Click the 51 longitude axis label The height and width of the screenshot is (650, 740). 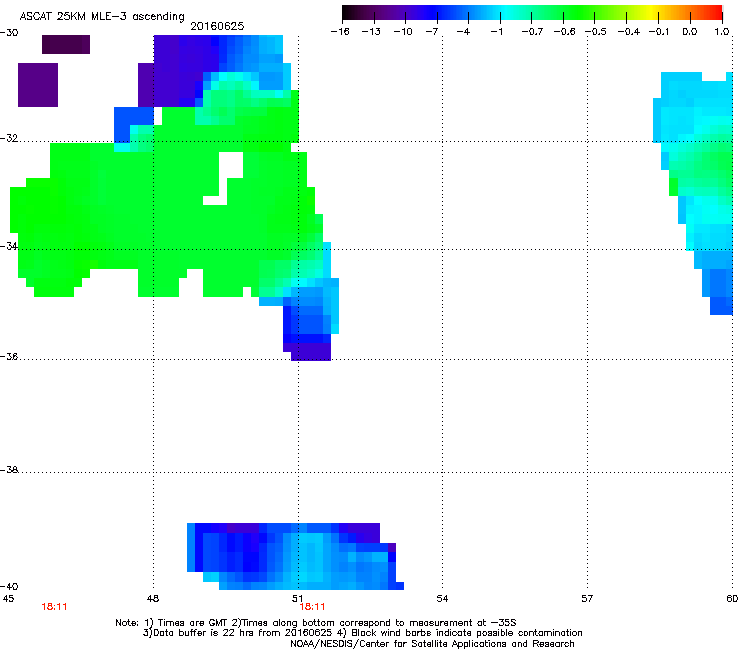click(x=297, y=599)
